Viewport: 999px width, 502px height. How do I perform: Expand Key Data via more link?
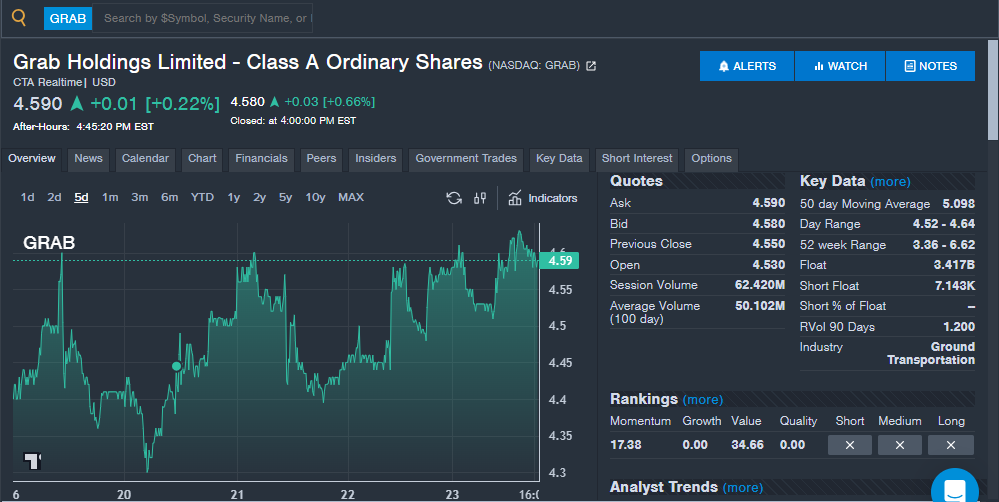click(x=890, y=182)
